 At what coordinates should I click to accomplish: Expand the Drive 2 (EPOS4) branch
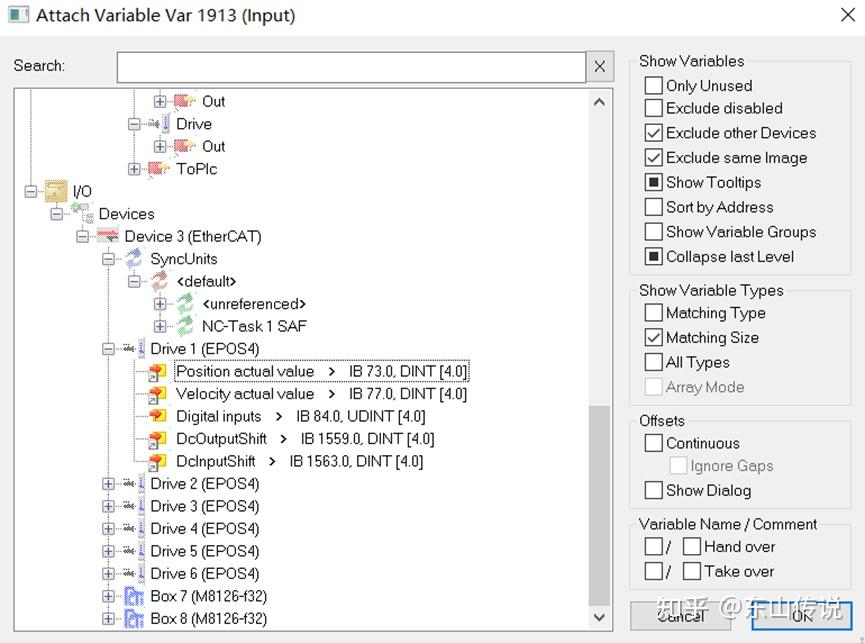pos(110,484)
